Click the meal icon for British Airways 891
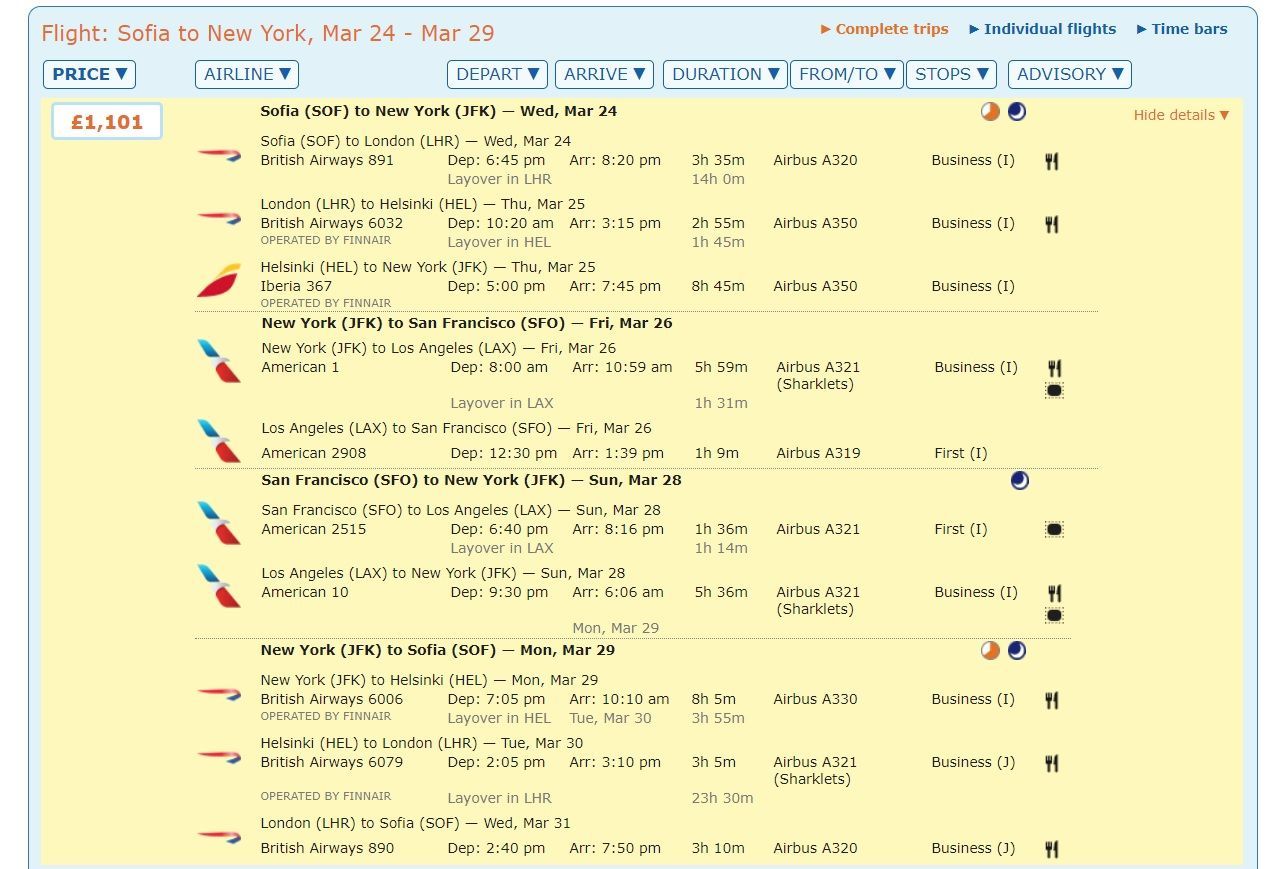 [1052, 161]
